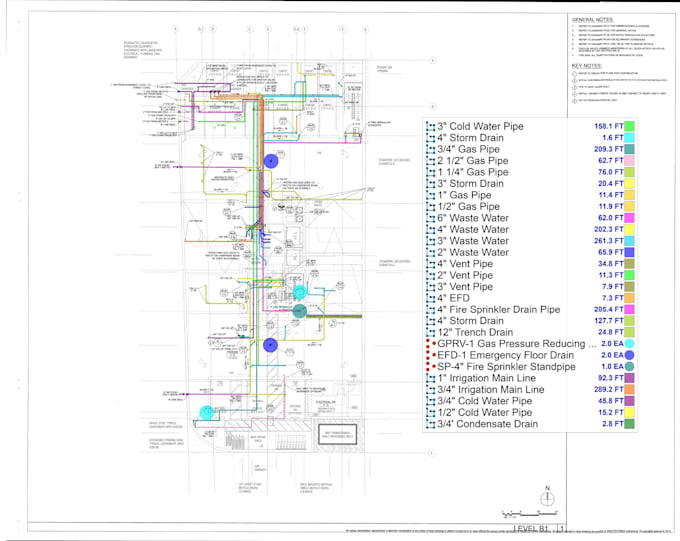Select the pink swatch for 2 1/2" Gas Pipe
The height and width of the screenshot is (541, 680).
(x=629, y=161)
